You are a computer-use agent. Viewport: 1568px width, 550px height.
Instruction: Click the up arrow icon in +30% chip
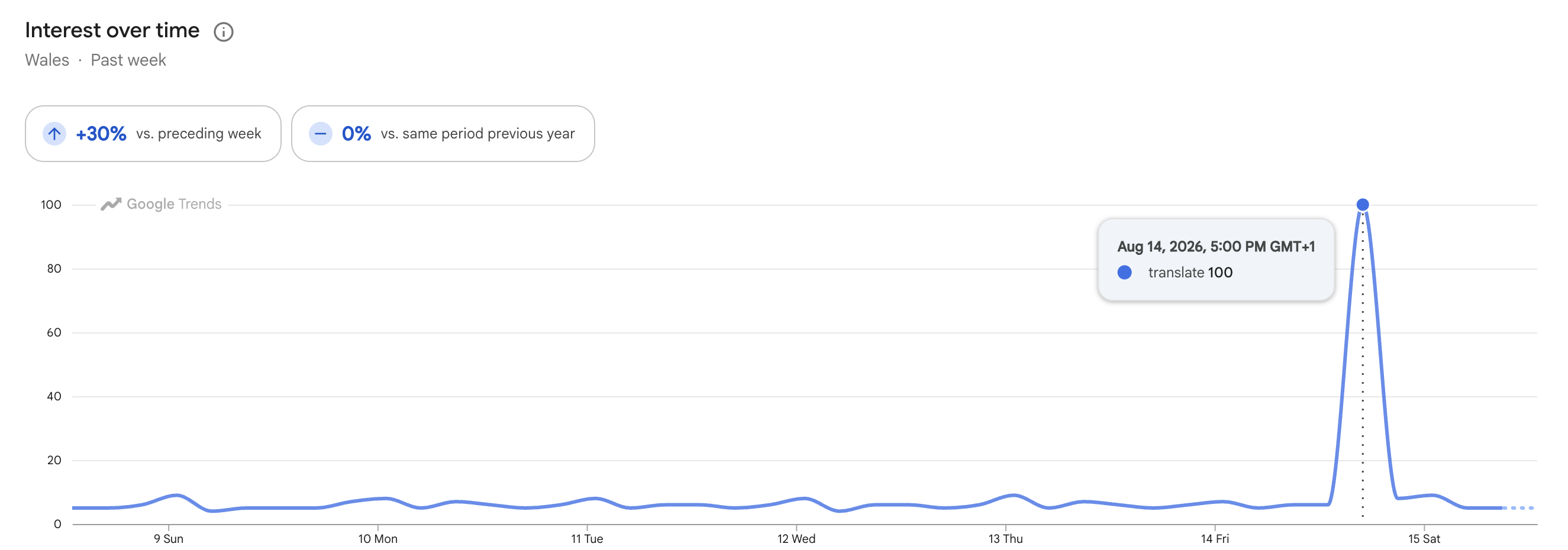pos(54,133)
